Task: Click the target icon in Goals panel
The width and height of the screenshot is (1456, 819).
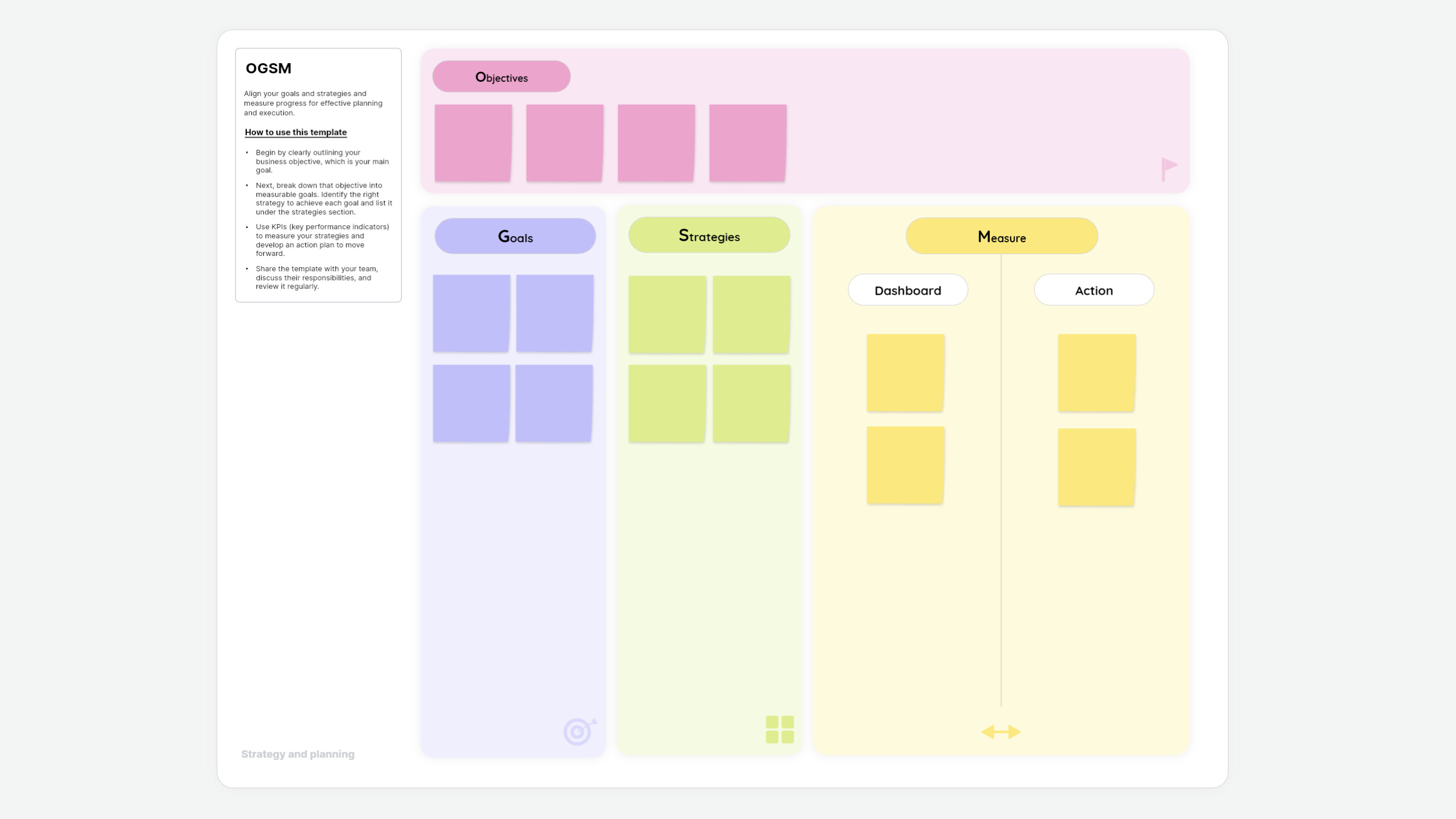Action: (579, 731)
